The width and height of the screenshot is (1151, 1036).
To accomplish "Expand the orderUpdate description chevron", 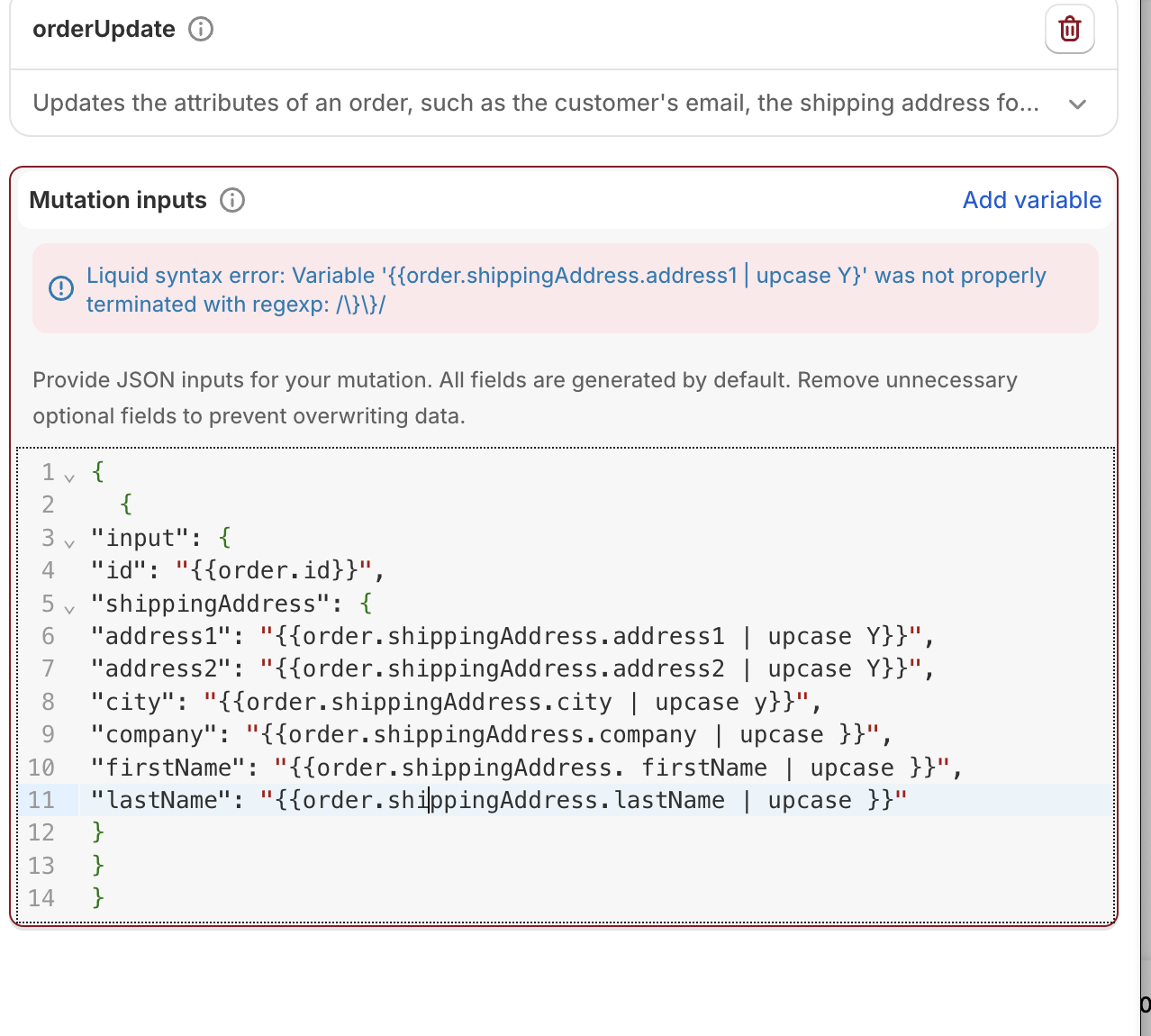I will coord(1077,105).
